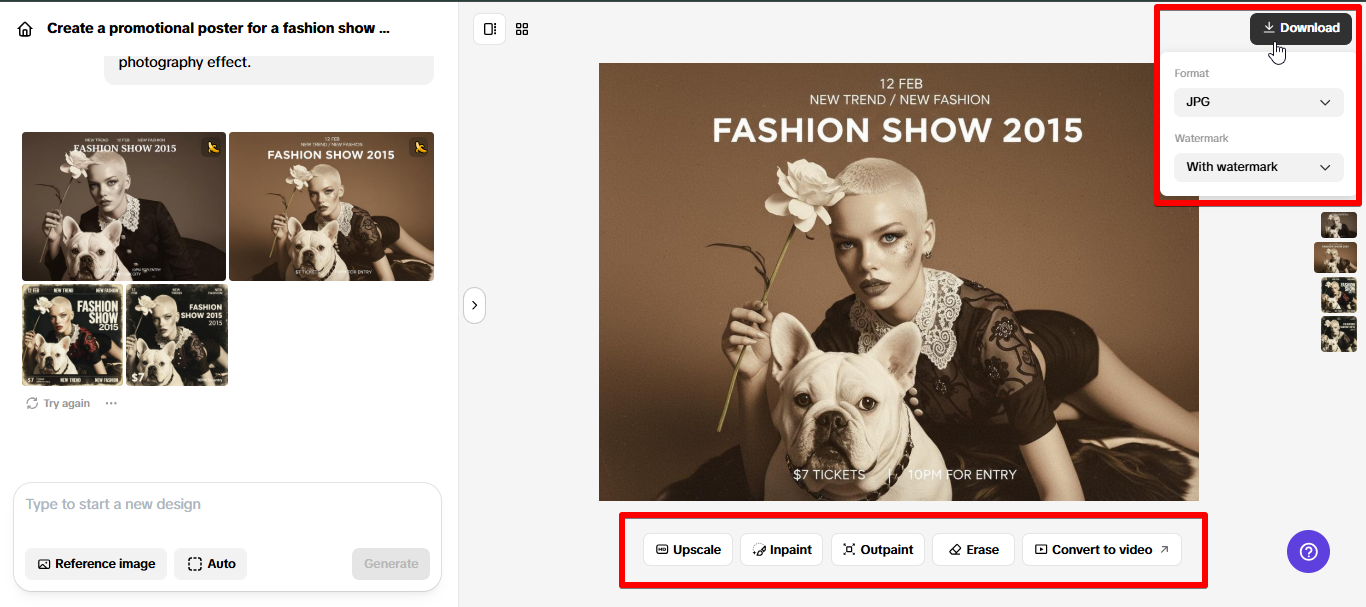
Task: Go to home via house icon
Action: click(25, 29)
